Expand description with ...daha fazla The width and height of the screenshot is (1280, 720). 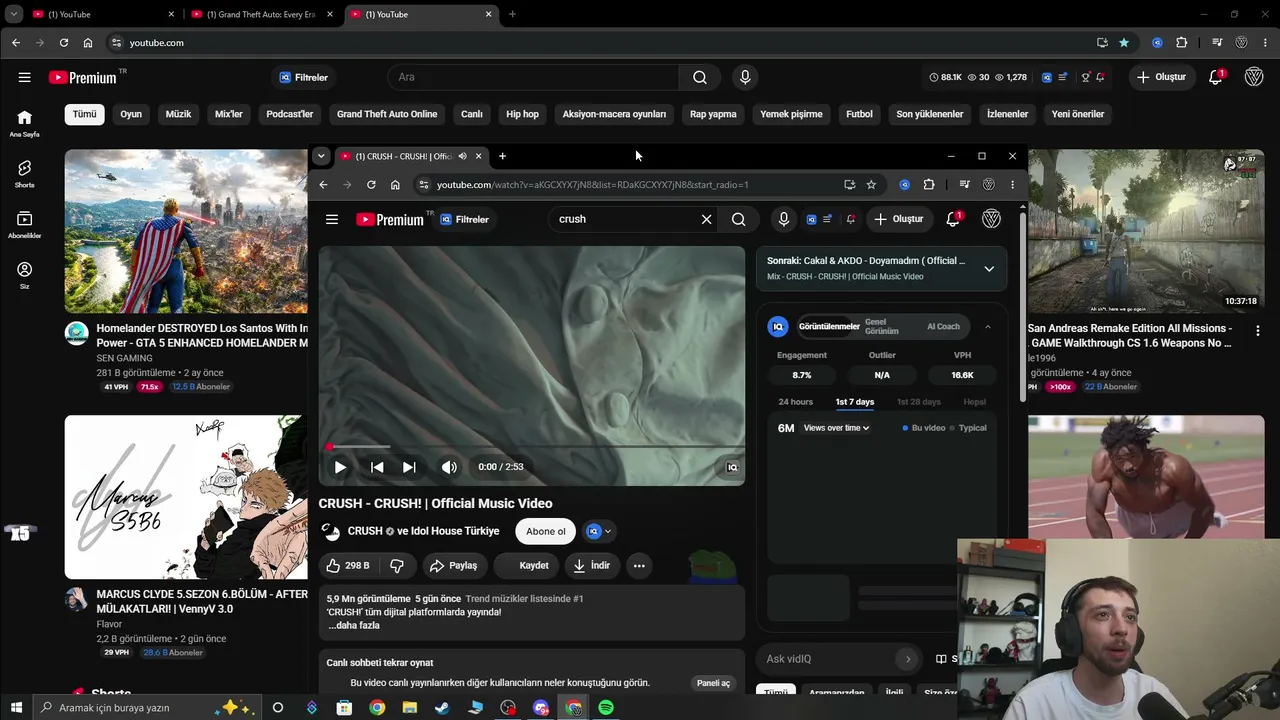354,626
